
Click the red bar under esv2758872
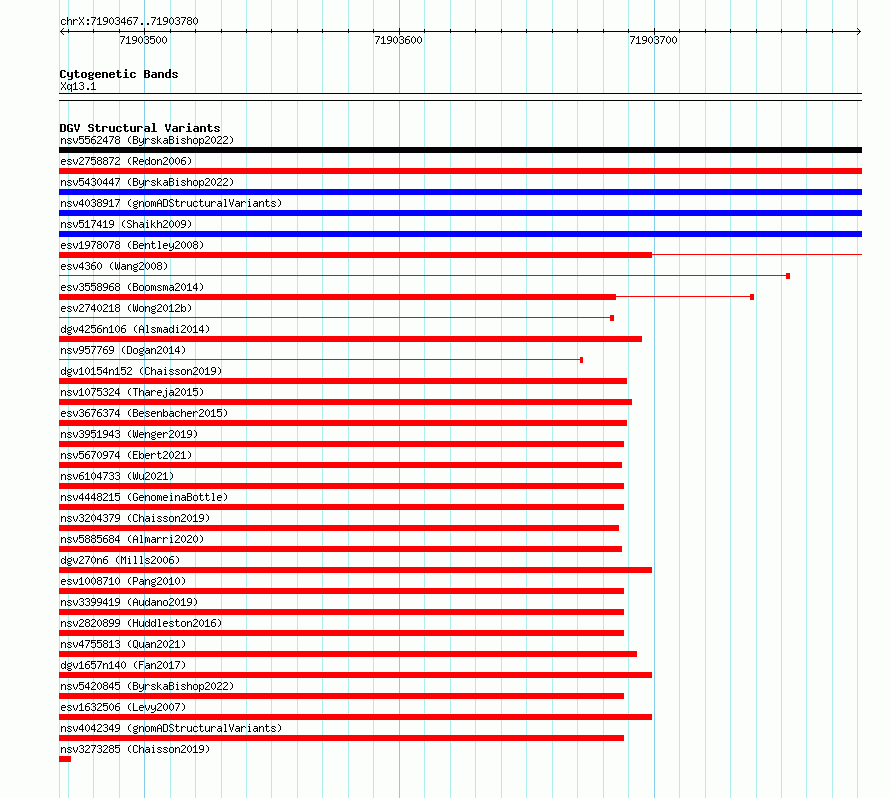click(460, 171)
